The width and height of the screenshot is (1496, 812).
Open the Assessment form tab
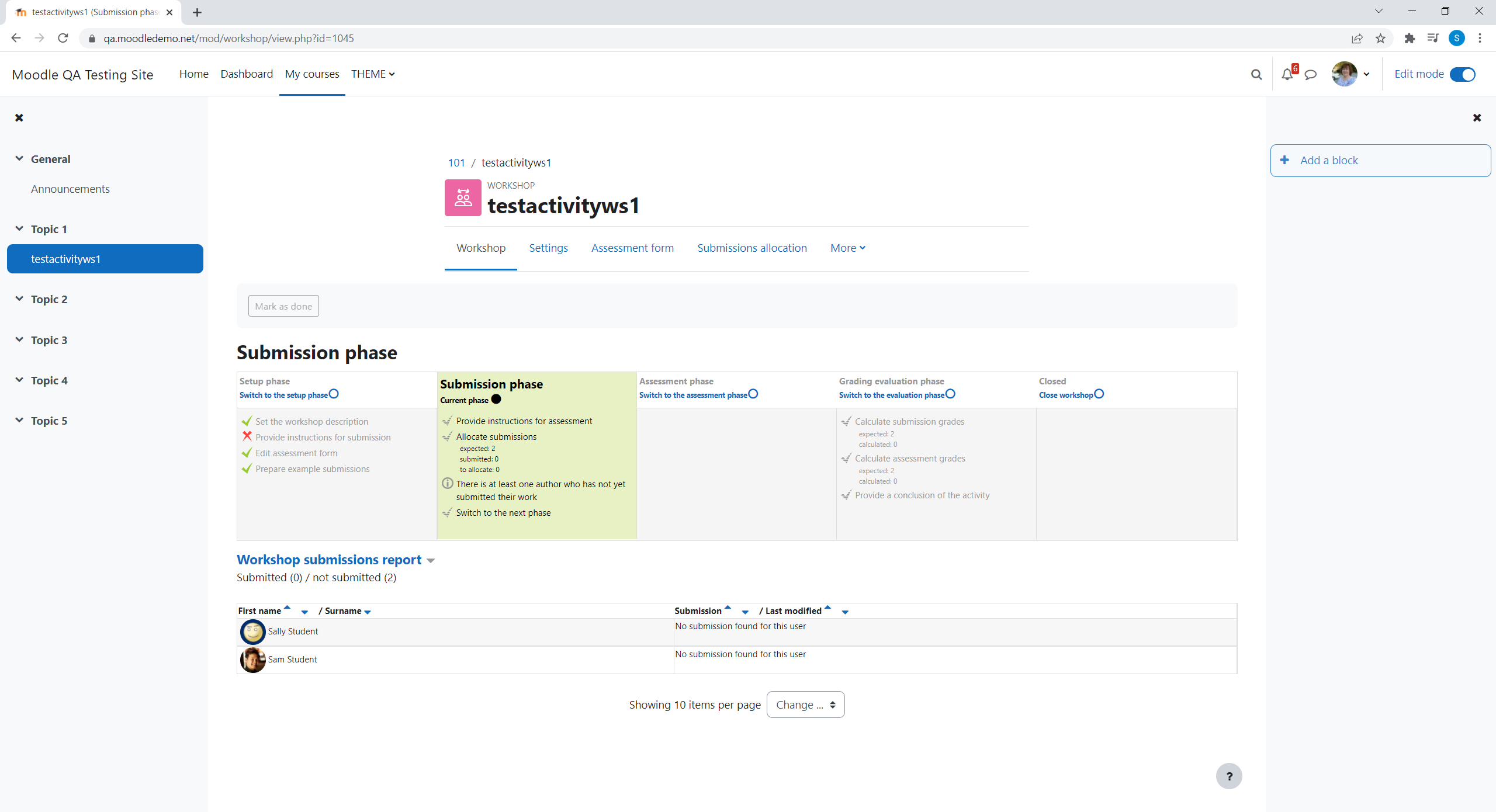point(632,248)
